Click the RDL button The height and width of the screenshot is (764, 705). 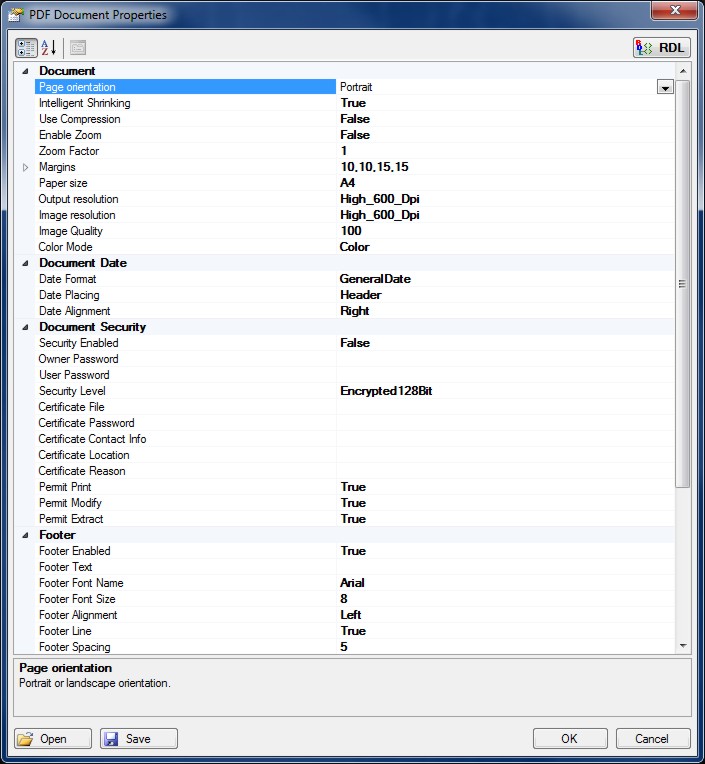661,47
